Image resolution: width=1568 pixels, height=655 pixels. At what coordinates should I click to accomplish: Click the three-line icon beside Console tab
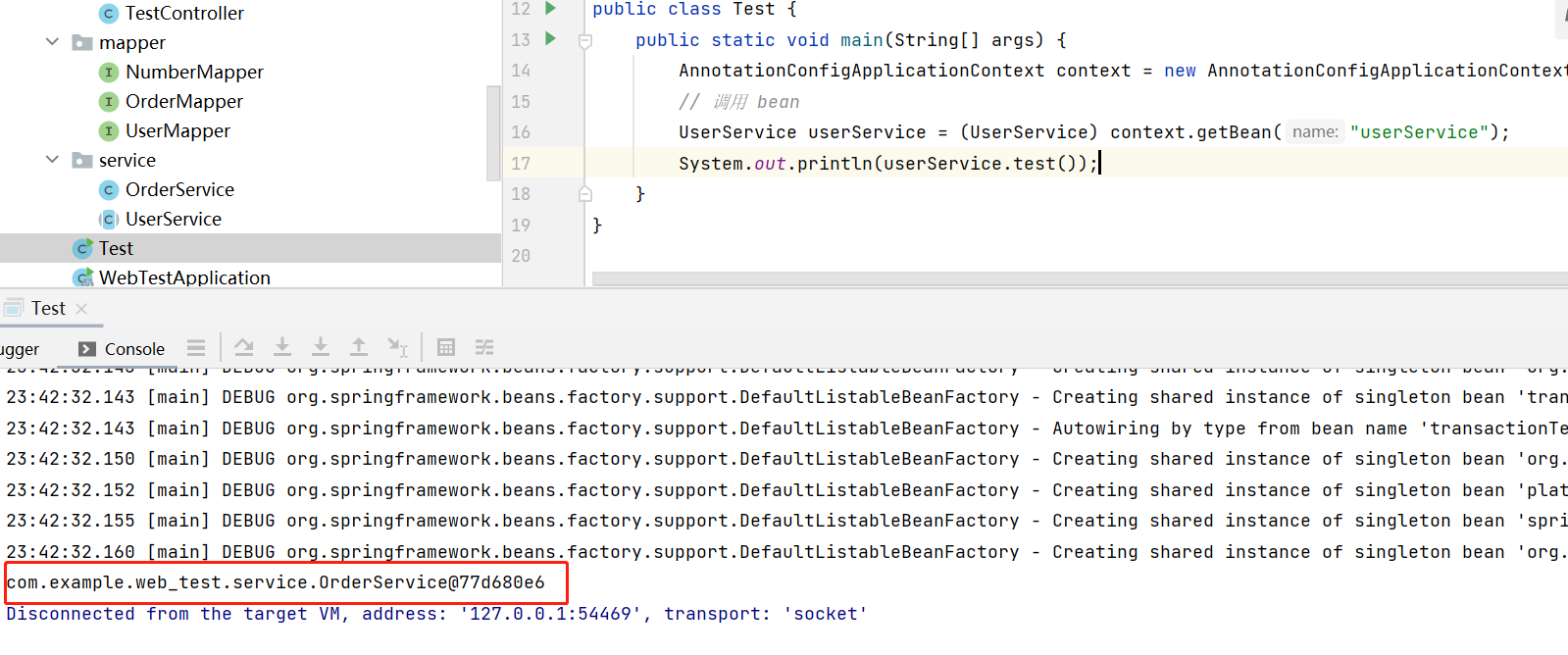(196, 348)
